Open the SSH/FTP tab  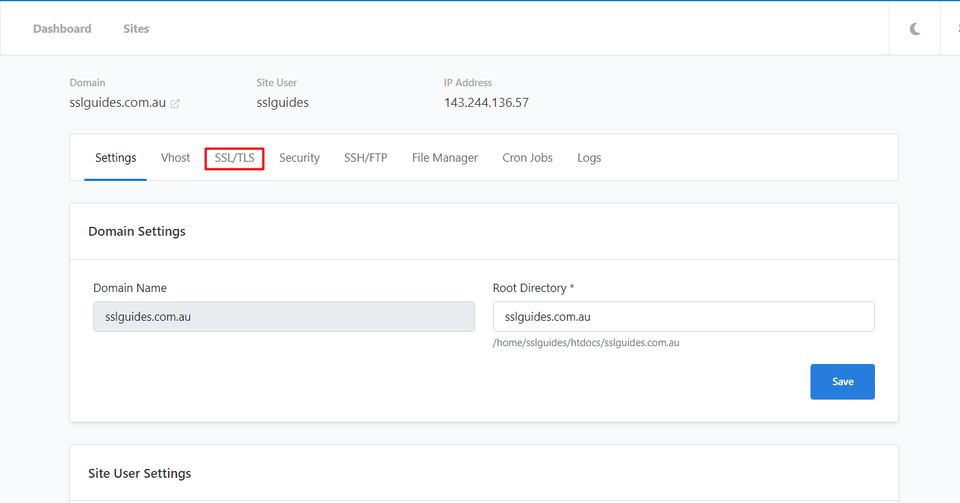click(366, 158)
